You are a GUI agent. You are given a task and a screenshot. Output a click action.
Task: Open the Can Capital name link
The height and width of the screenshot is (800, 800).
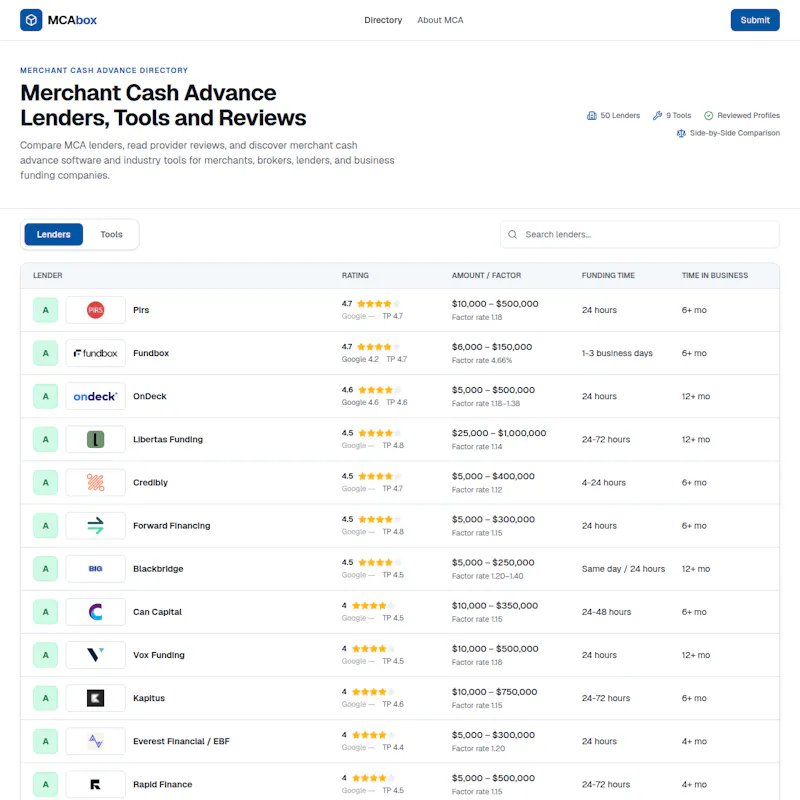157,612
